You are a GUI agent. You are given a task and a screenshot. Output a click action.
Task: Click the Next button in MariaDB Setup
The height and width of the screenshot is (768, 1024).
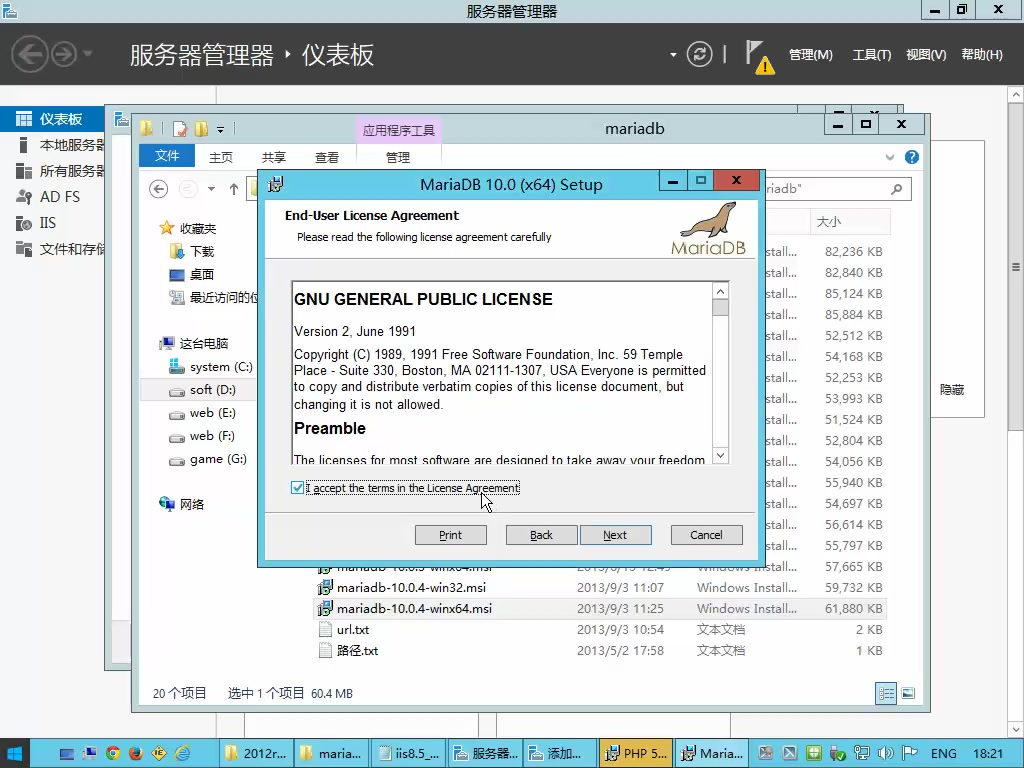coord(615,535)
